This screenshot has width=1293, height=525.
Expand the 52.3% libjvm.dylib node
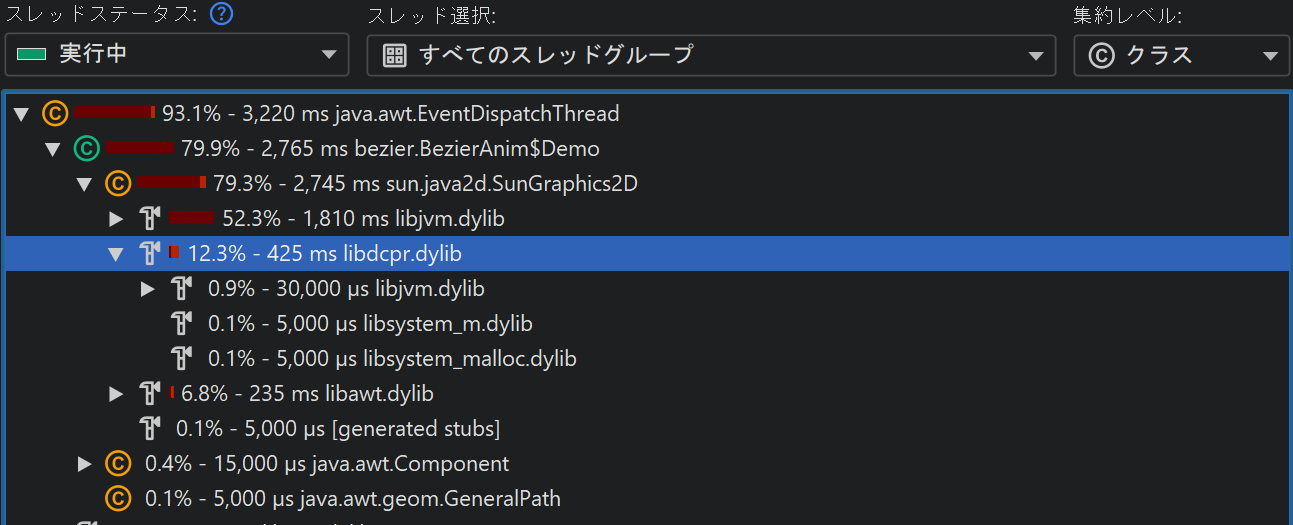click(x=117, y=219)
